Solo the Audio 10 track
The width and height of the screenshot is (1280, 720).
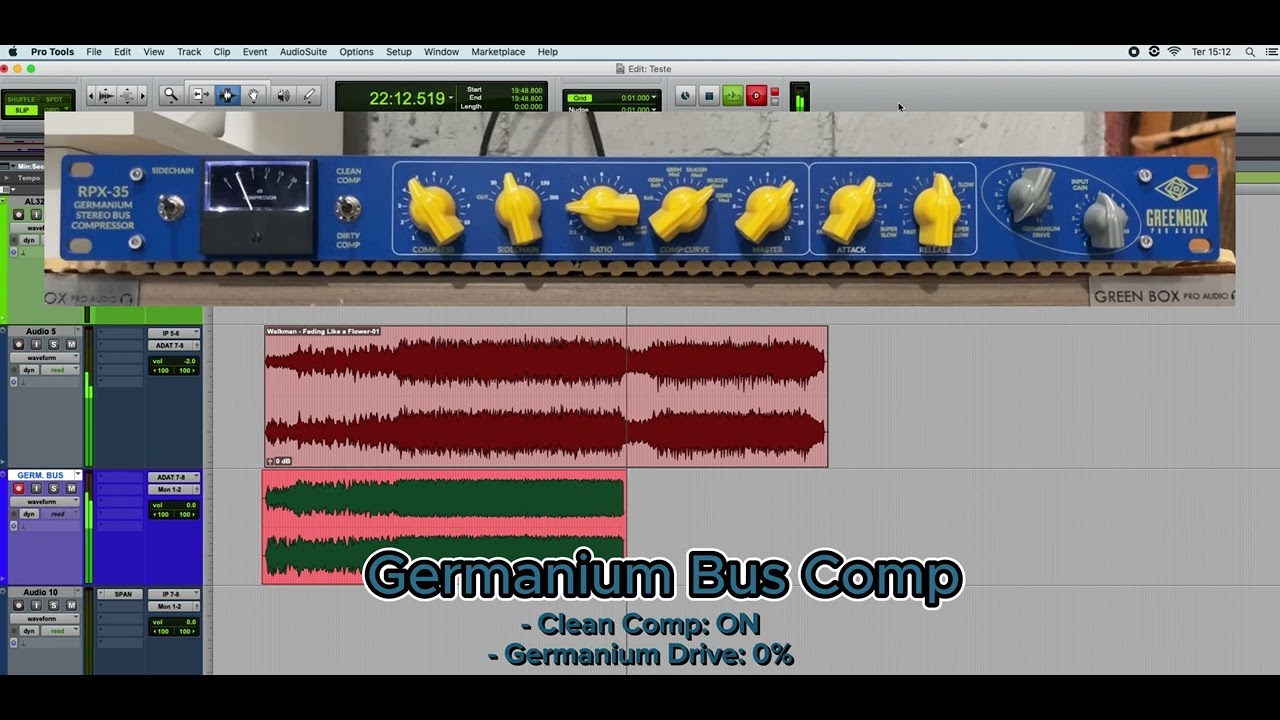pyautogui.click(x=54, y=605)
